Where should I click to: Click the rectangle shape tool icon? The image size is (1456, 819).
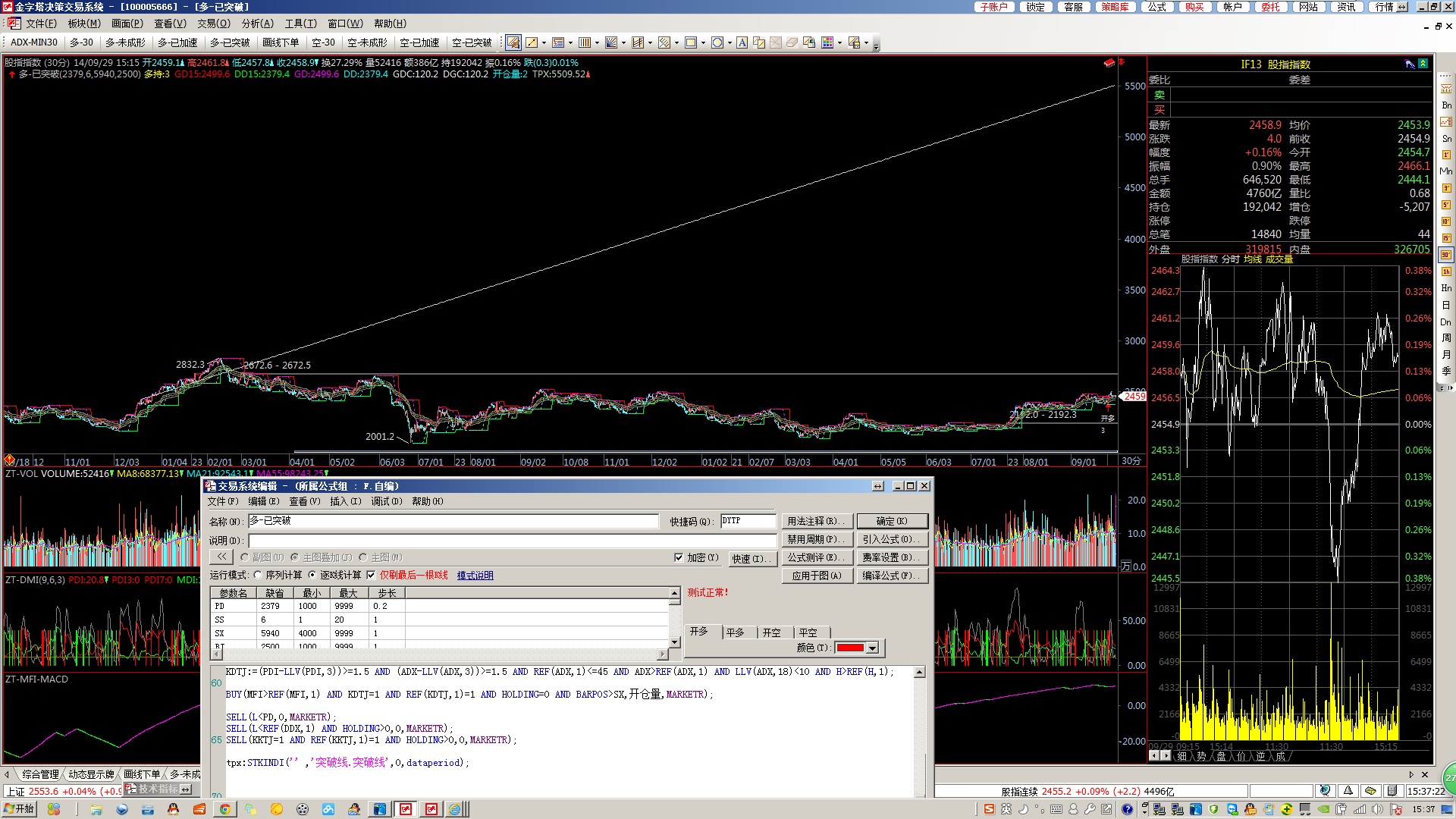point(691,42)
